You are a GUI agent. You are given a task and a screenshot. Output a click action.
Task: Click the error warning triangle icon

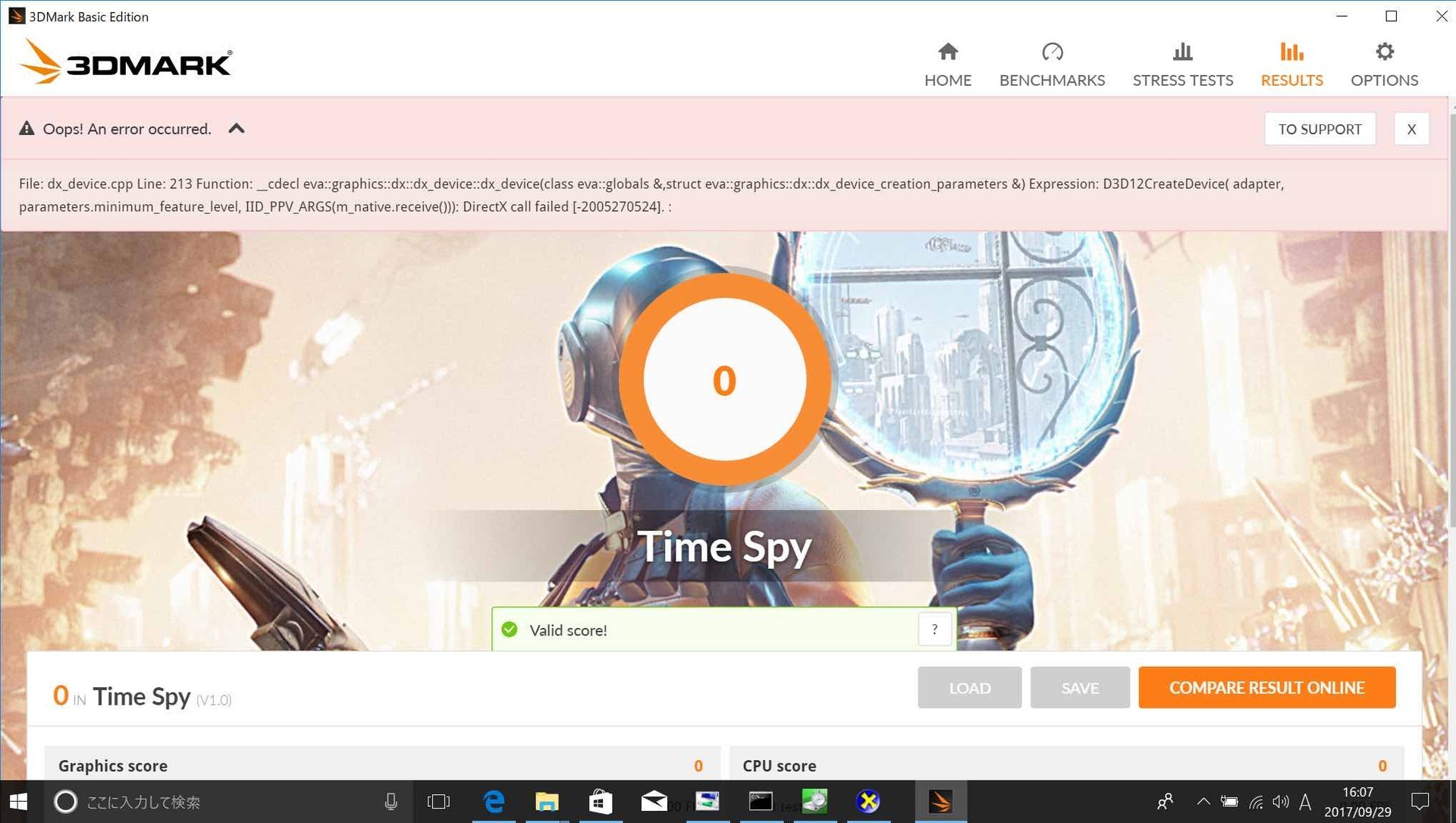click(27, 128)
